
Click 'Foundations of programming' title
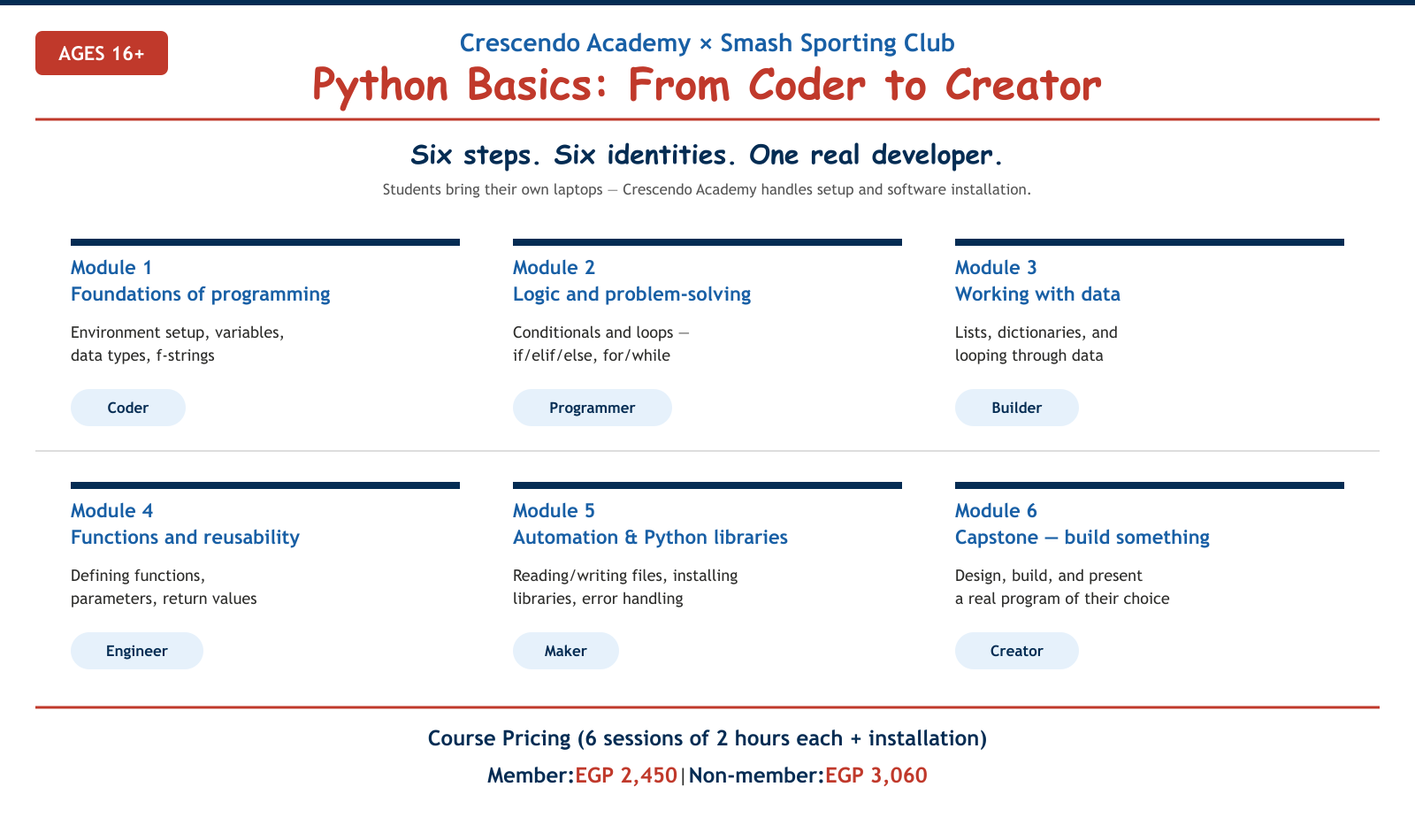pyautogui.click(x=201, y=294)
